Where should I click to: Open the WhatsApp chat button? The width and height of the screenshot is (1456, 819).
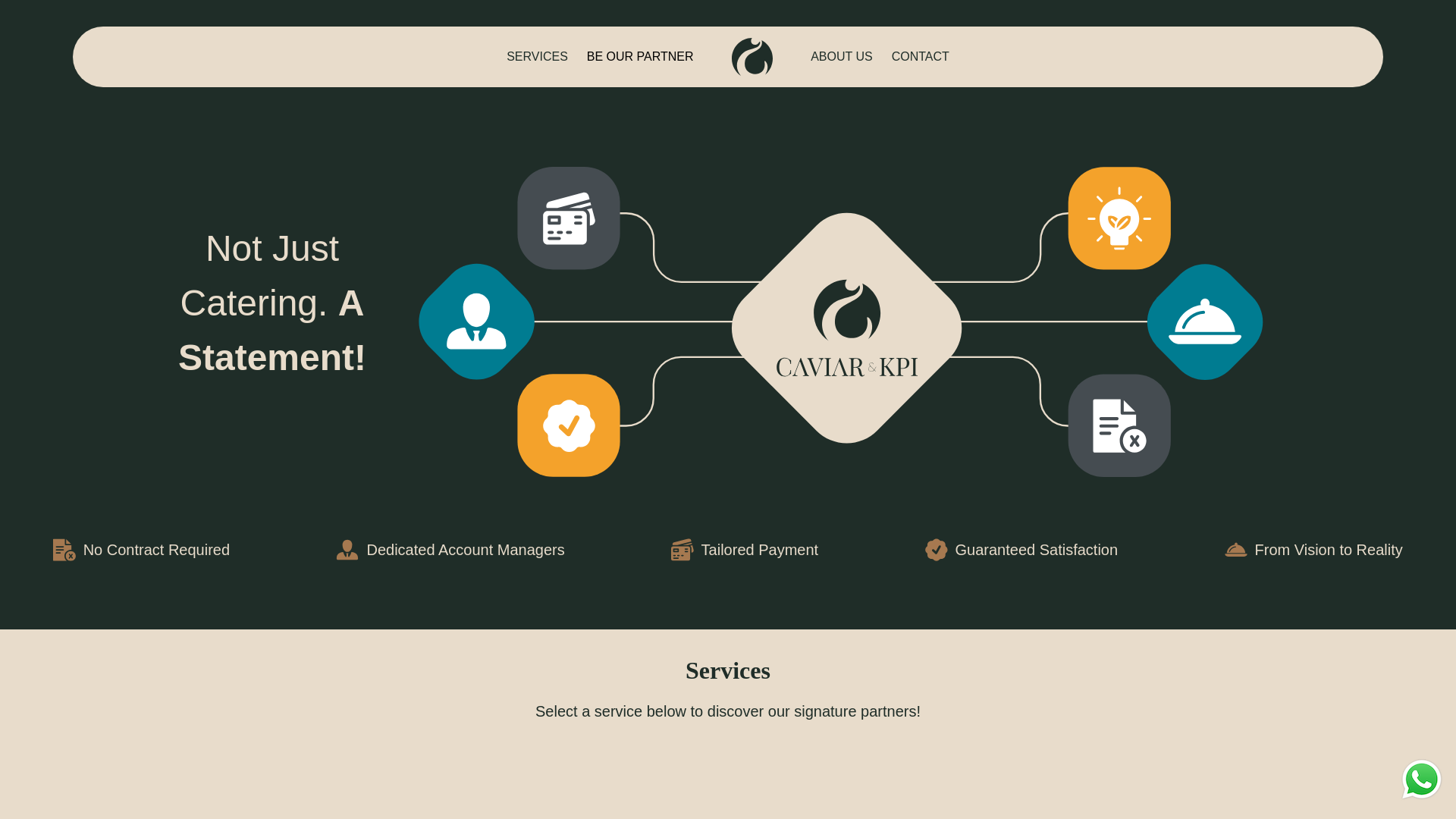pyautogui.click(x=1422, y=780)
